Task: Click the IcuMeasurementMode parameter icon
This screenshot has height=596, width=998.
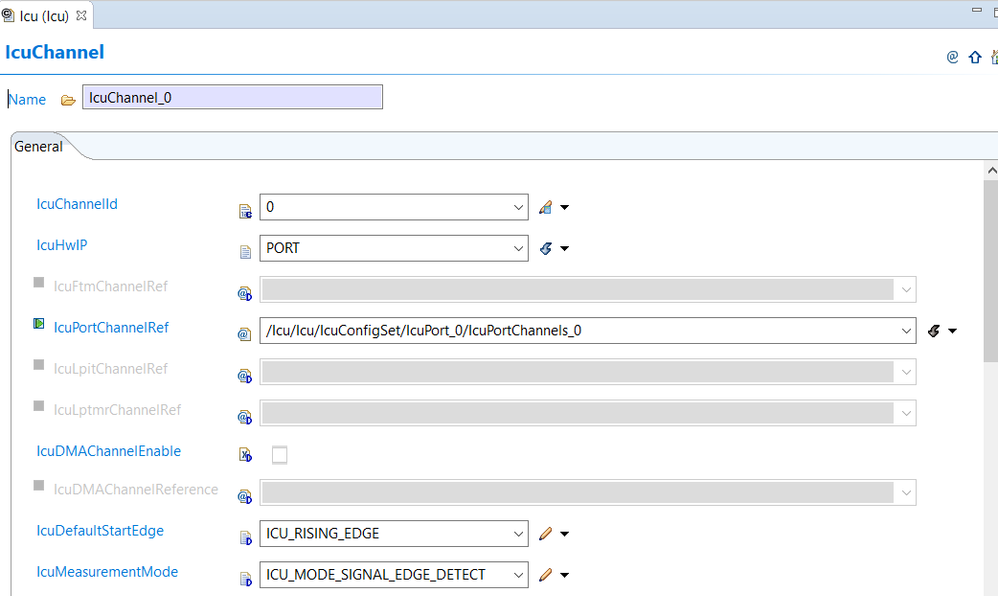Action: tap(245, 579)
